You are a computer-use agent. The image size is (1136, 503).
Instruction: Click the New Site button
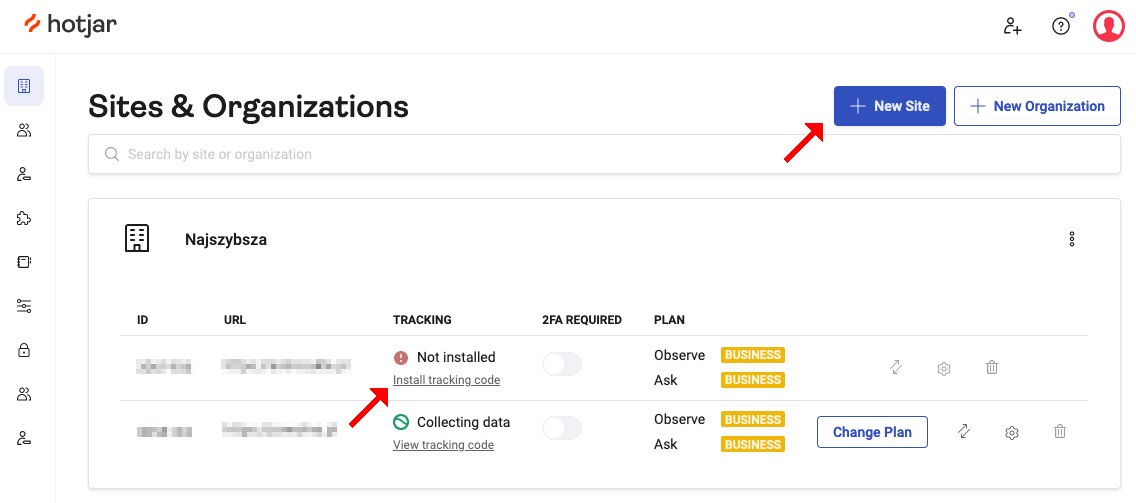(889, 106)
